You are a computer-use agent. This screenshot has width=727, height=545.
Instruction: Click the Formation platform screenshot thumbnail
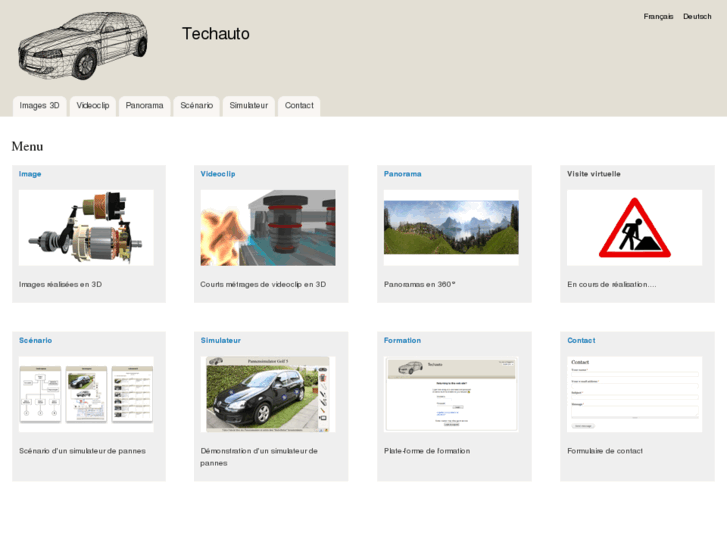pos(451,394)
